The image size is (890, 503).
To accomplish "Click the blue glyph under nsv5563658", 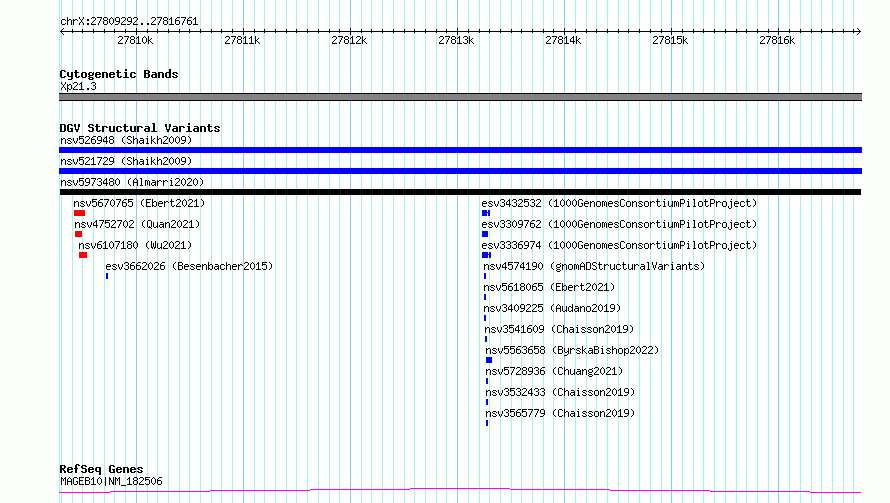I will click(x=489, y=360).
